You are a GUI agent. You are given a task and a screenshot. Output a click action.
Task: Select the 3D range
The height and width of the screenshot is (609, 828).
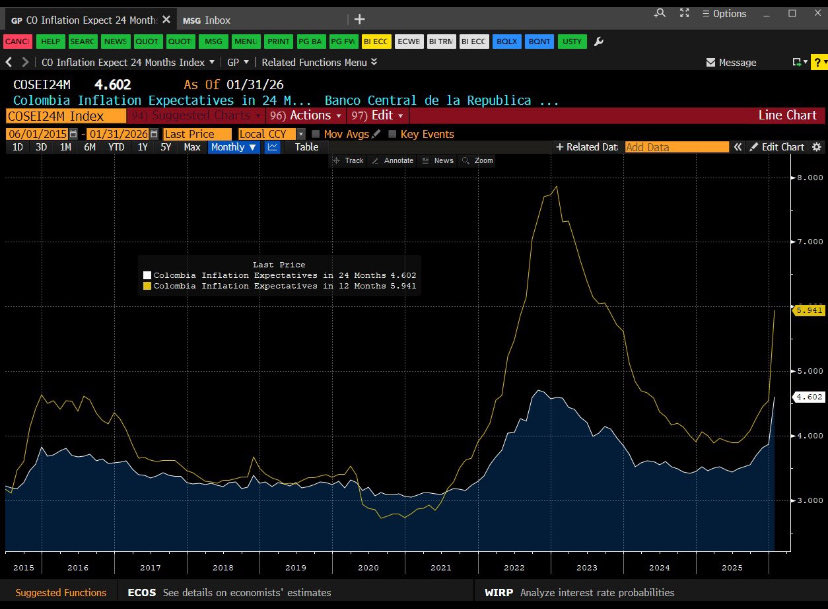[x=41, y=147]
